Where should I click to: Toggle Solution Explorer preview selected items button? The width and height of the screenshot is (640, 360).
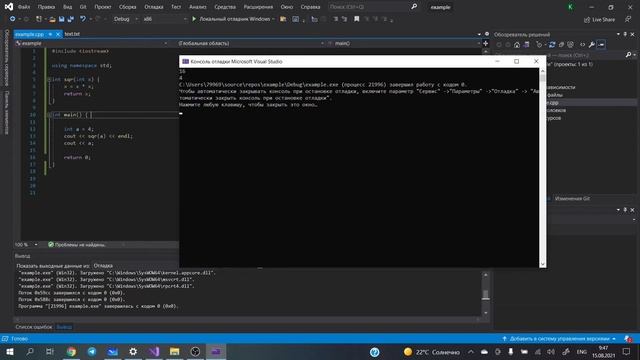click(601, 44)
